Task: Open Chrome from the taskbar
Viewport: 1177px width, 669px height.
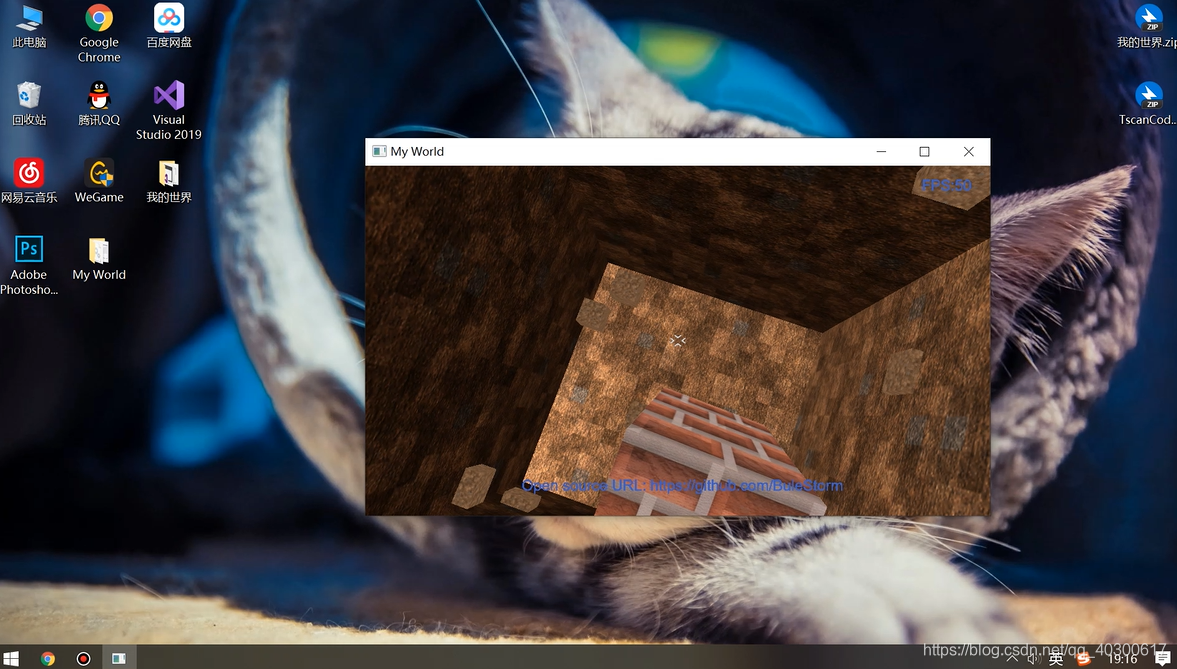Action: click(x=48, y=658)
